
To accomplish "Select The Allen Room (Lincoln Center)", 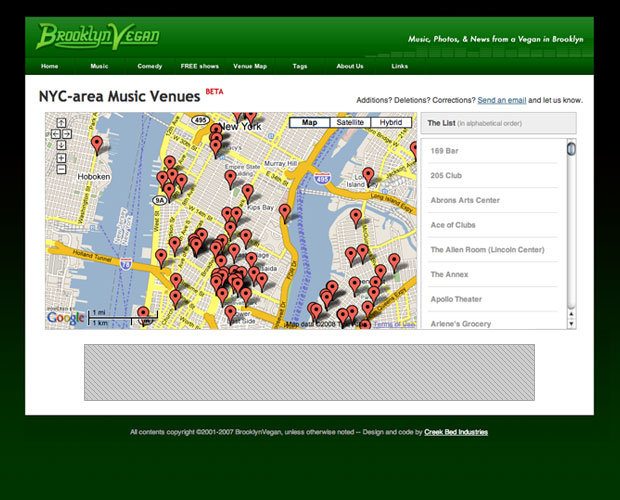I will pos(493,249).
